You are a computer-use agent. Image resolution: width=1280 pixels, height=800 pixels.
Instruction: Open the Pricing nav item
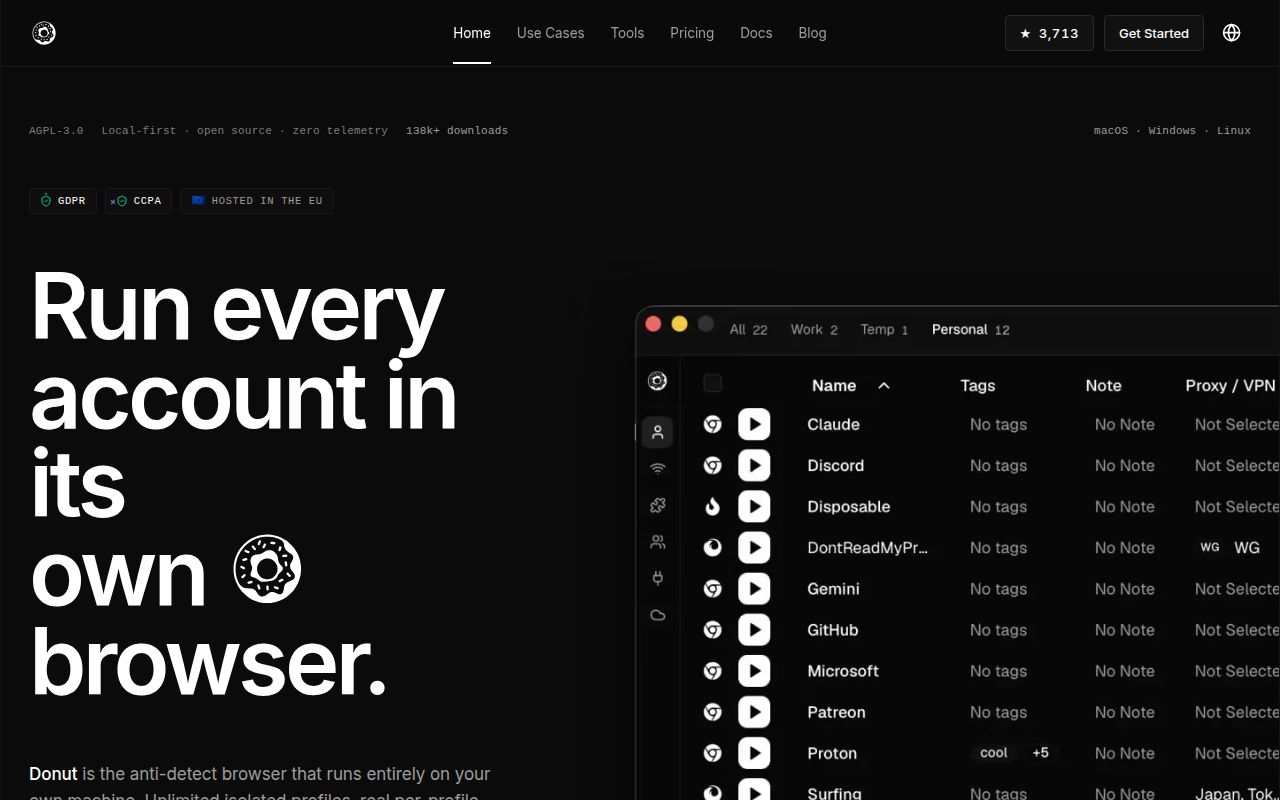tap(692, 33)
